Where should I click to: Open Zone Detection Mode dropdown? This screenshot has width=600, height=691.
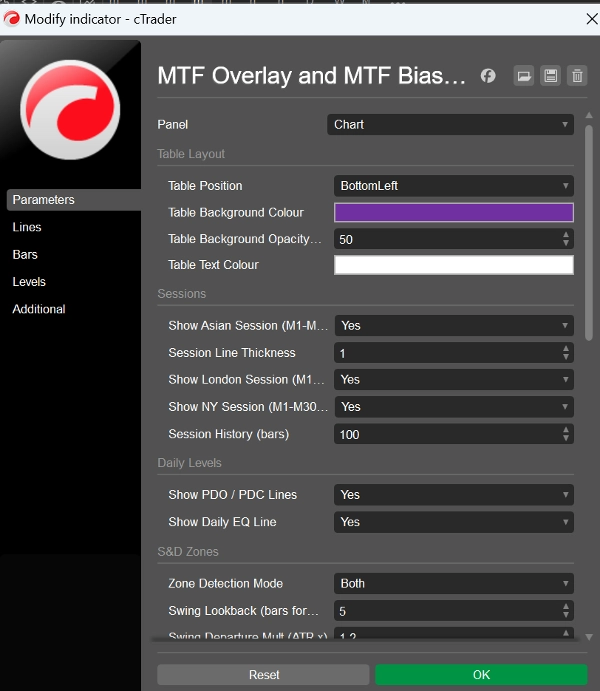click(454, 583)
